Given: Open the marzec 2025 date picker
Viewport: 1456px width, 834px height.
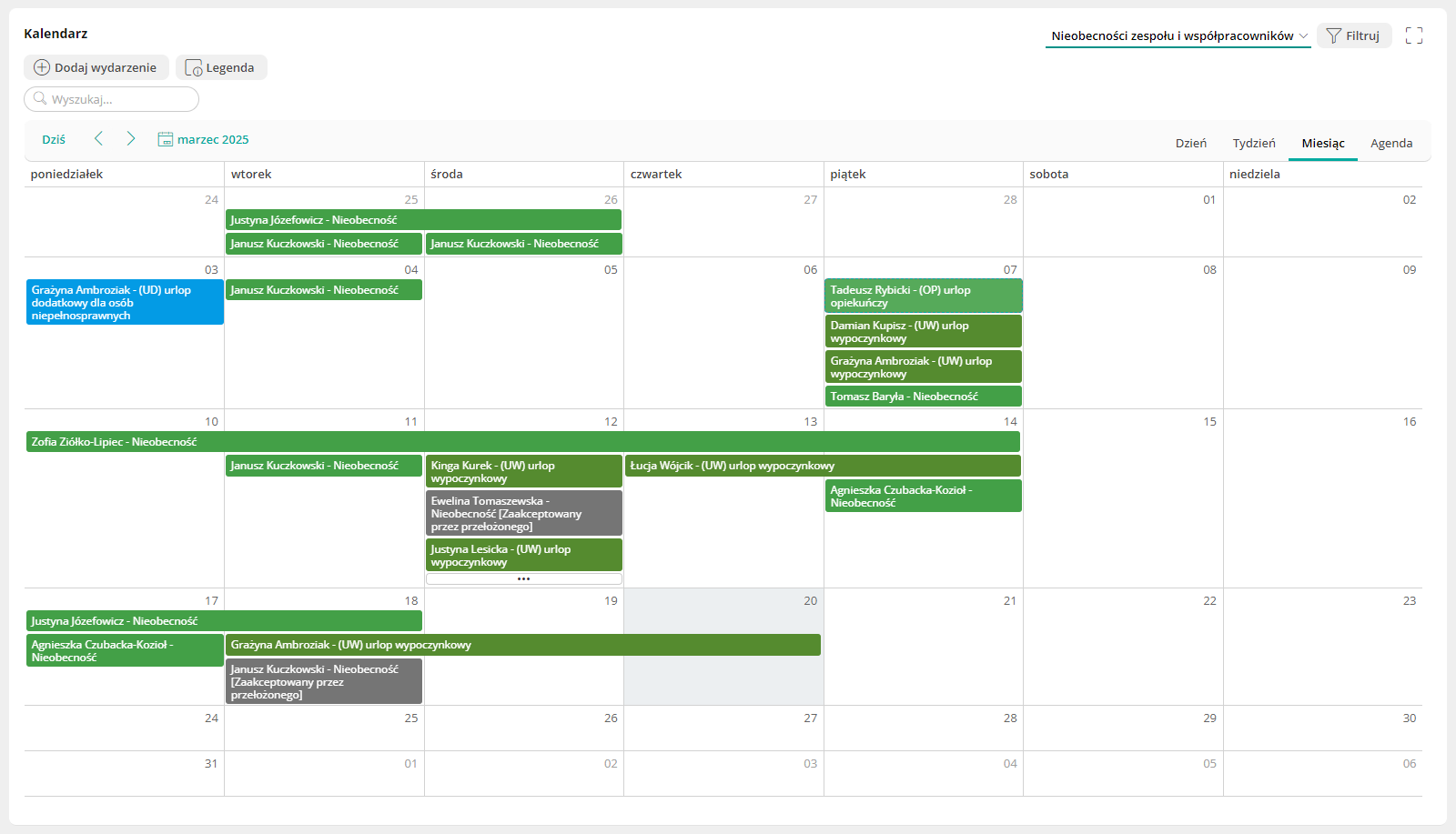Looking at the screenshot, I should point(204,139).
